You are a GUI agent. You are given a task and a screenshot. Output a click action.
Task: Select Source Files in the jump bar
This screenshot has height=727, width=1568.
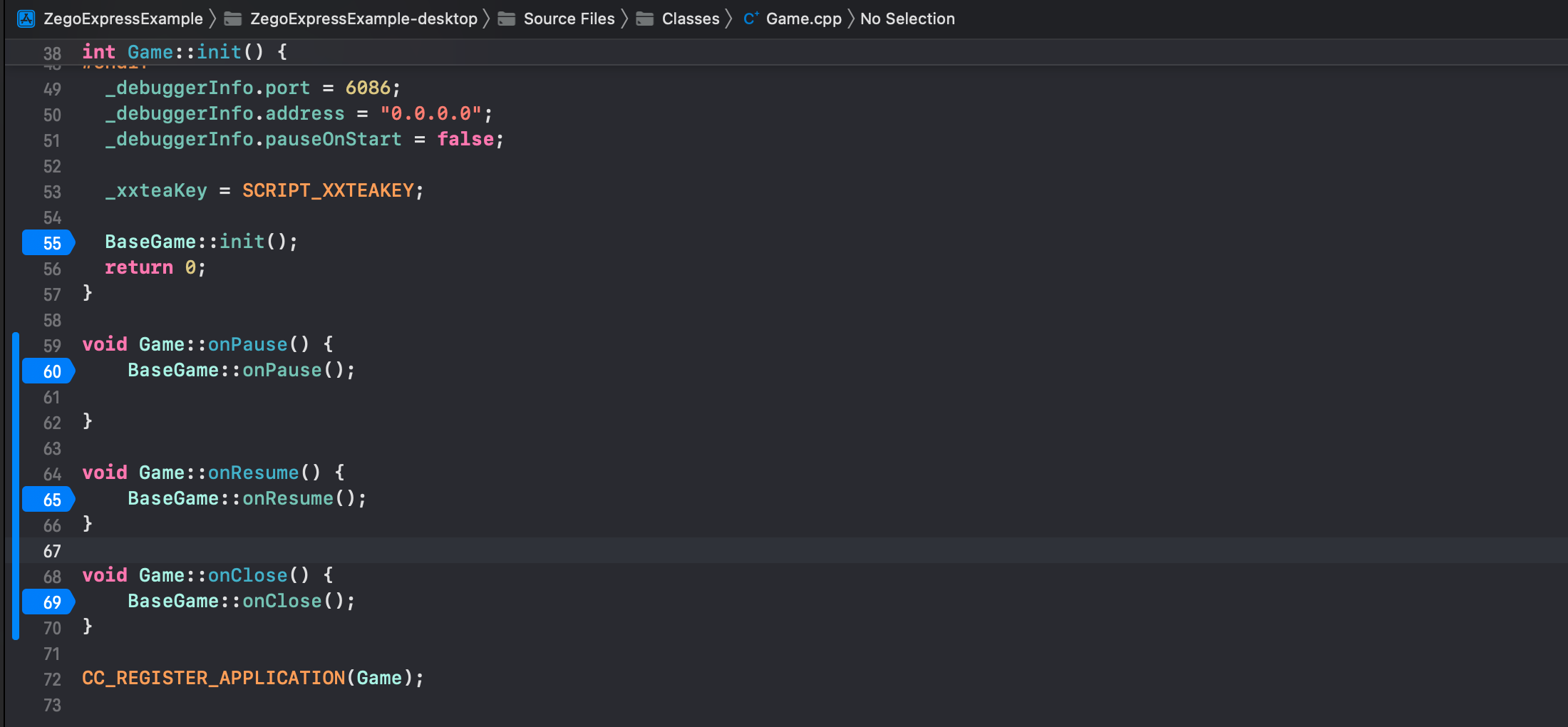click(x=569, y=19)
